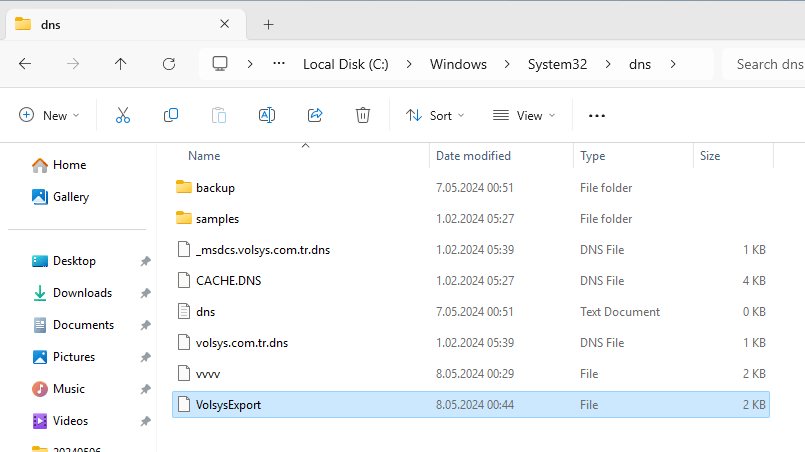This screenshot has height=452, width=805.
Task: Open the See more options menu
Action: click(597, 116)
